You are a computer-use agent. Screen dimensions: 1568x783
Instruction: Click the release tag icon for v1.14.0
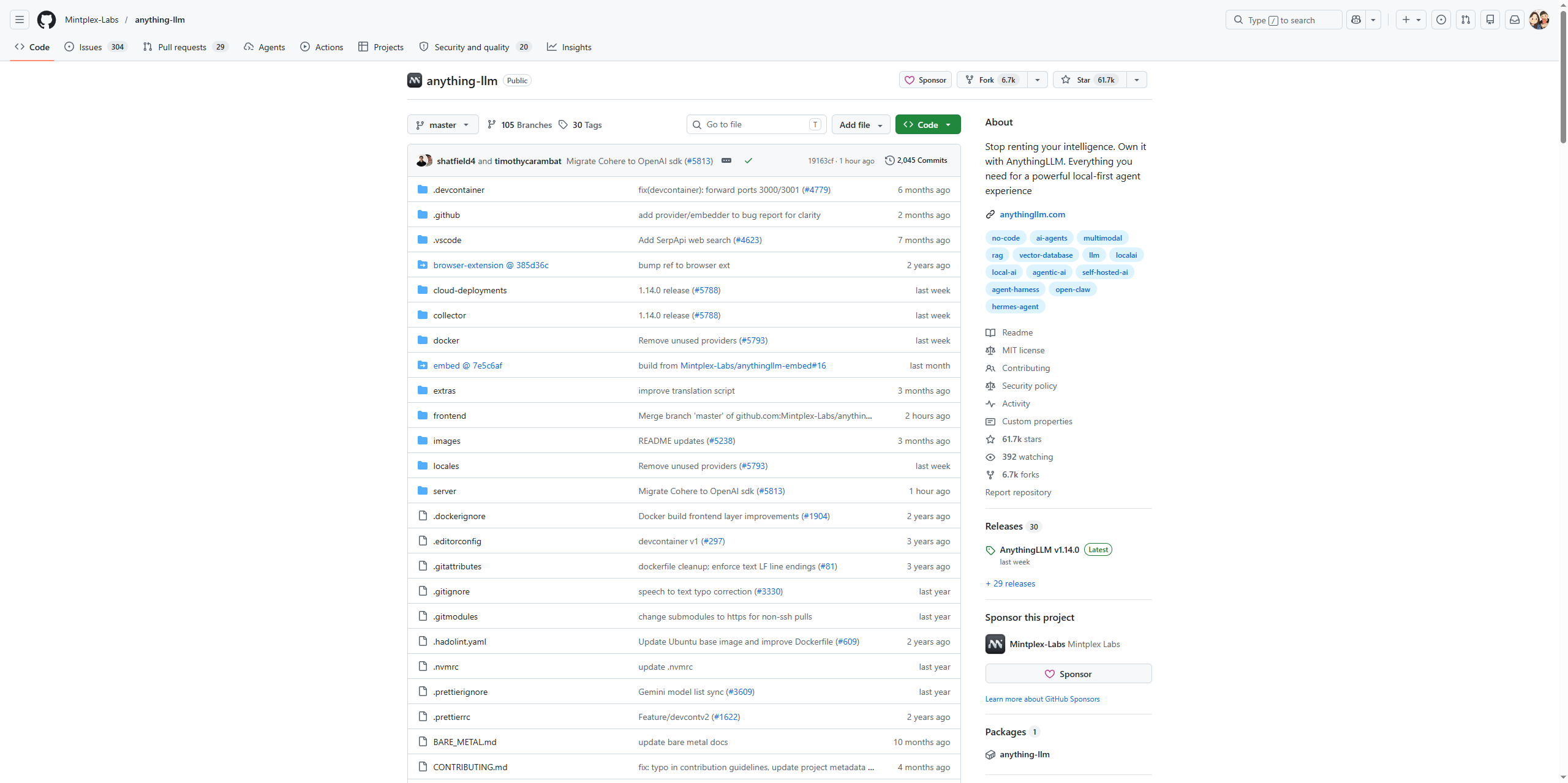pyautogui.click(x=990, y=550)
